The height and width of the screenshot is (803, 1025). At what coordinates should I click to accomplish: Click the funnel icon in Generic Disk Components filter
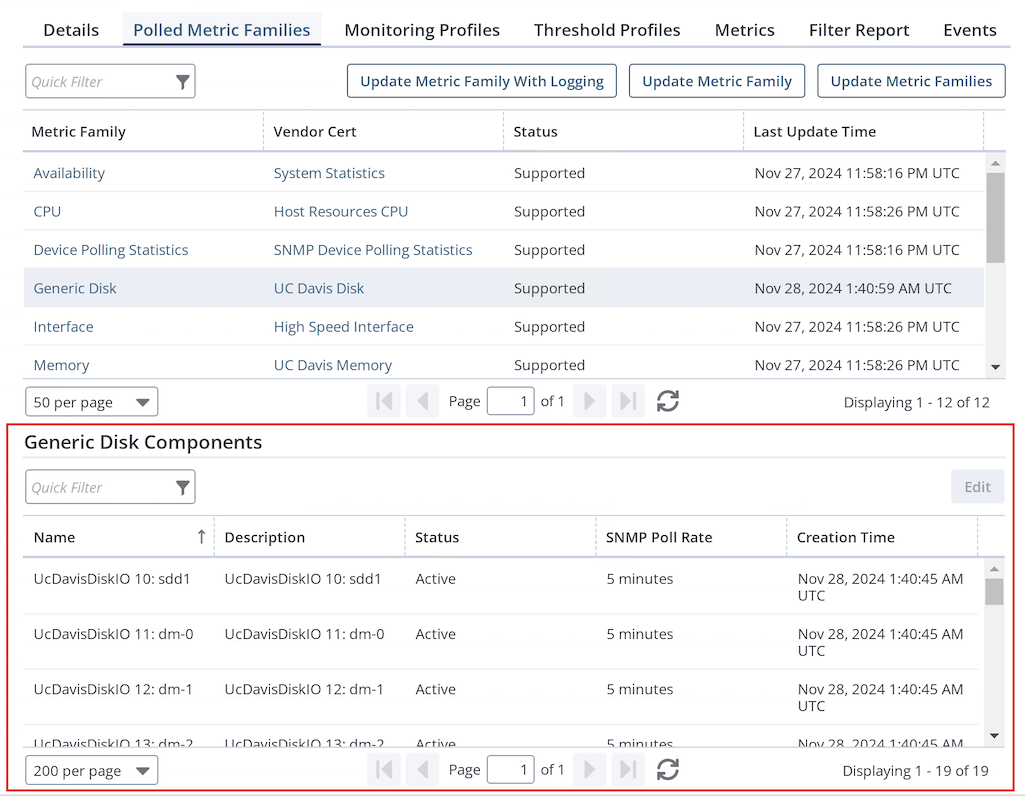pyautogui.click(x=182, y=487)
